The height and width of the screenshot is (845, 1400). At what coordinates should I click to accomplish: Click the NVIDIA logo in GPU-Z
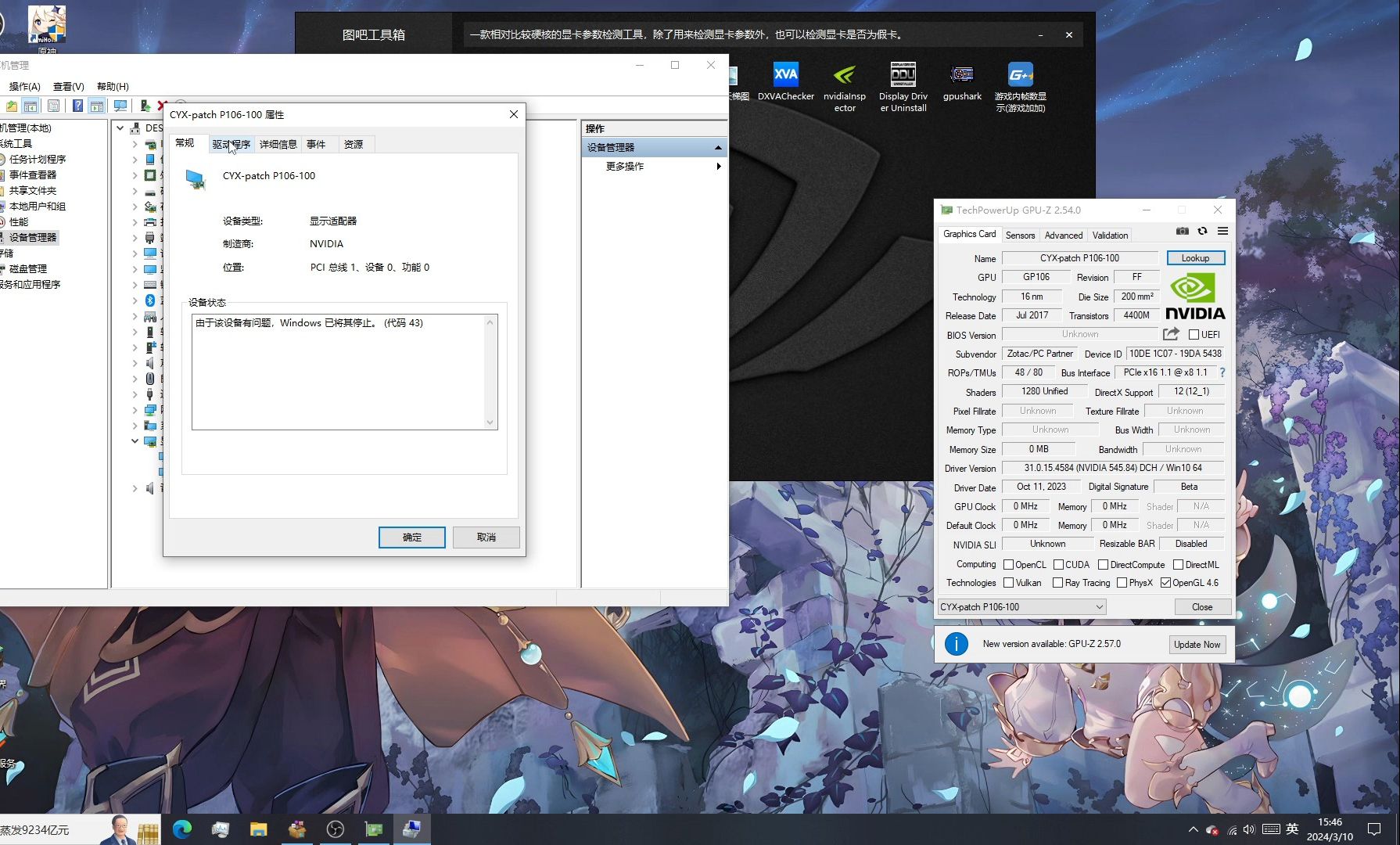coord(1195,296)
